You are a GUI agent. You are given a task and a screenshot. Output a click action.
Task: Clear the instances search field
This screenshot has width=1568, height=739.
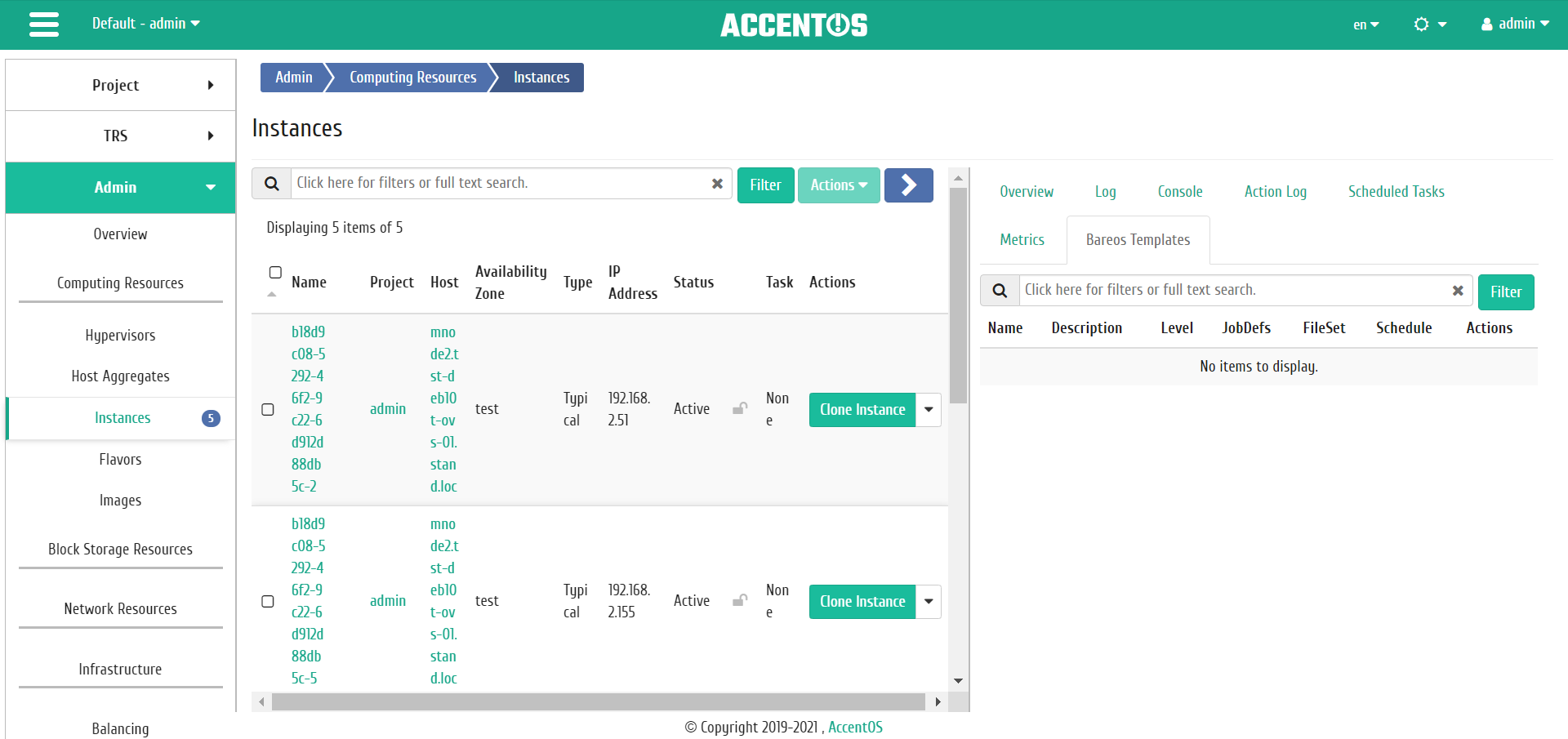pyautogui.click(x=717, y=184)
